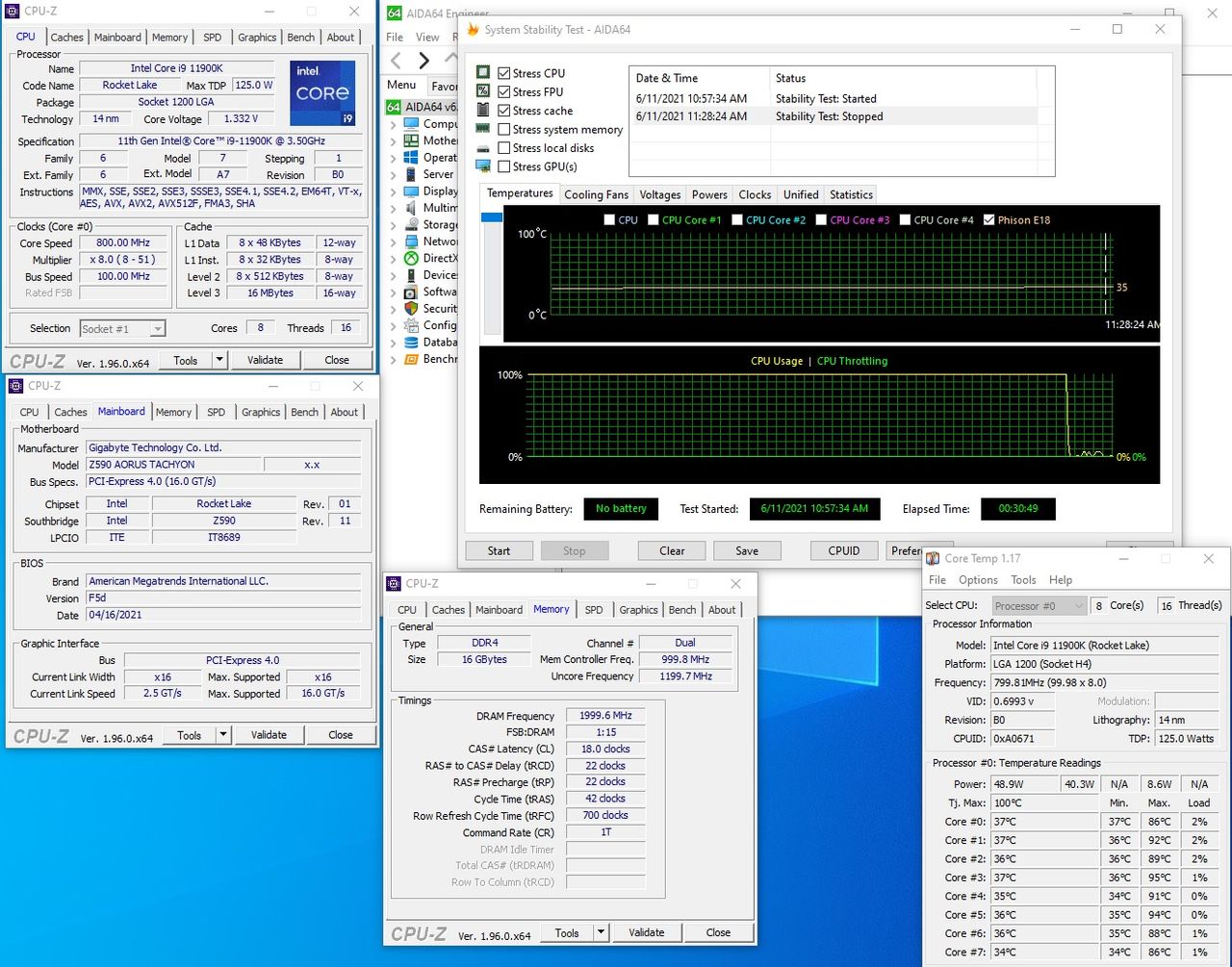Click the Start stability test button
Image resolution: width=1232 pixels, height=967 pixels.
point(499,550)
